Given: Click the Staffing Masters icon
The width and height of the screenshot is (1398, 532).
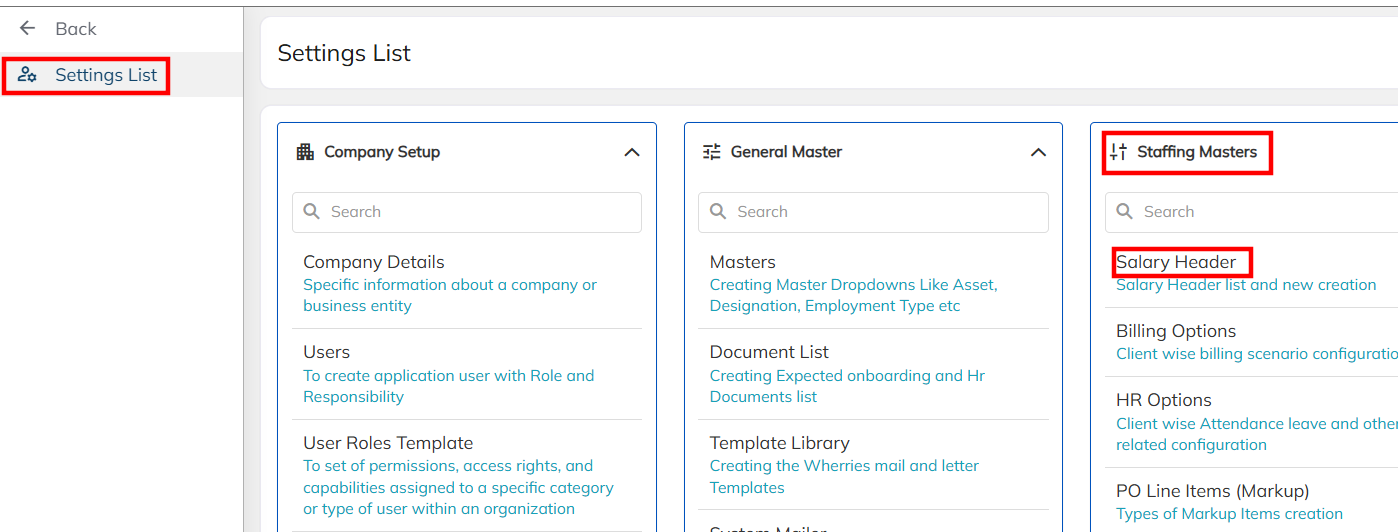Looking at the screenshot, I should tap(1118, 152).
